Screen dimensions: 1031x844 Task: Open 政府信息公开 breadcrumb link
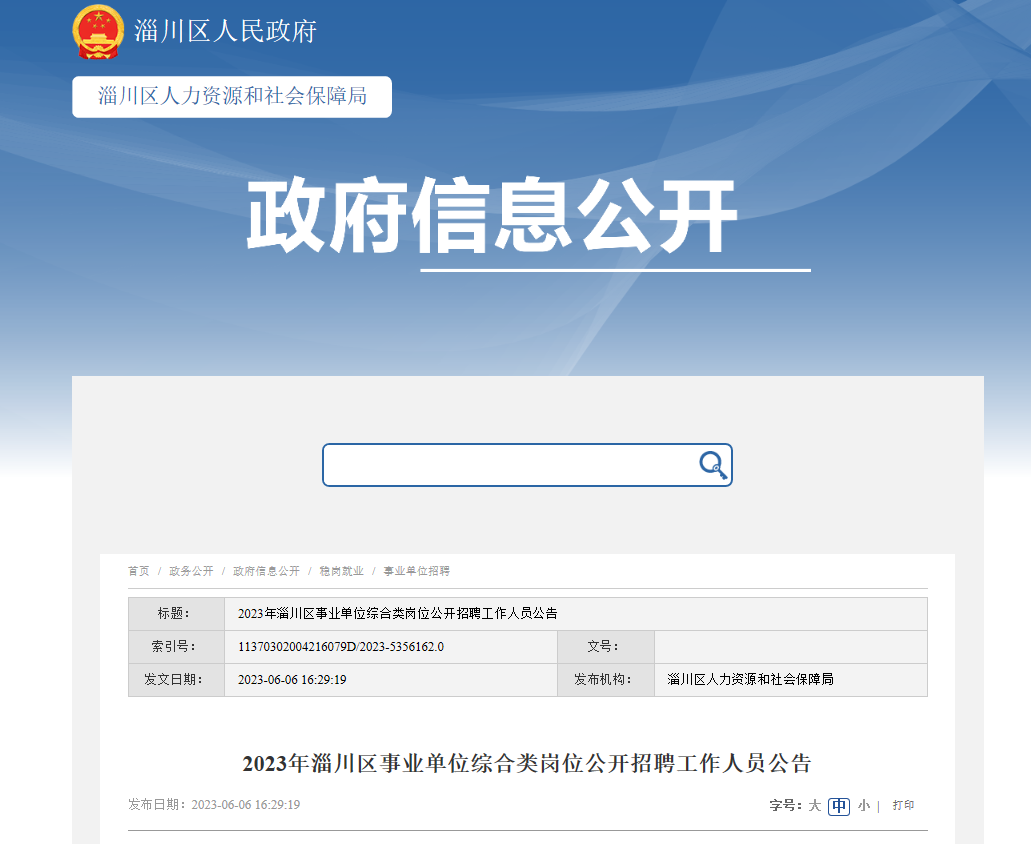266,571
